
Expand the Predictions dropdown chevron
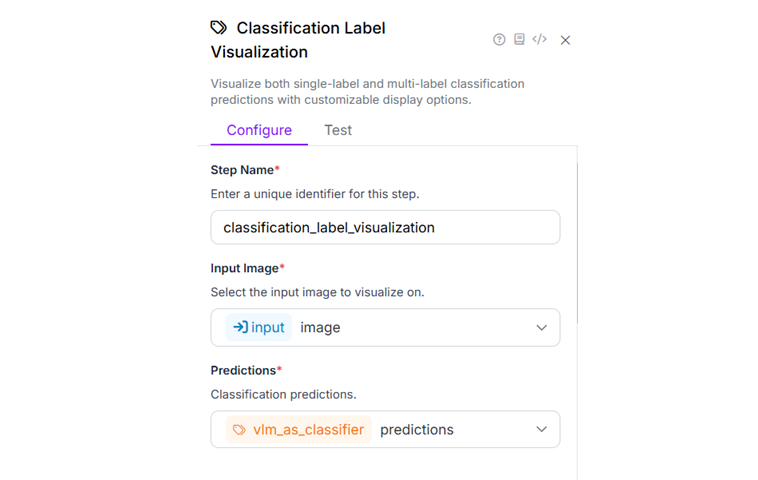[542, 429]
